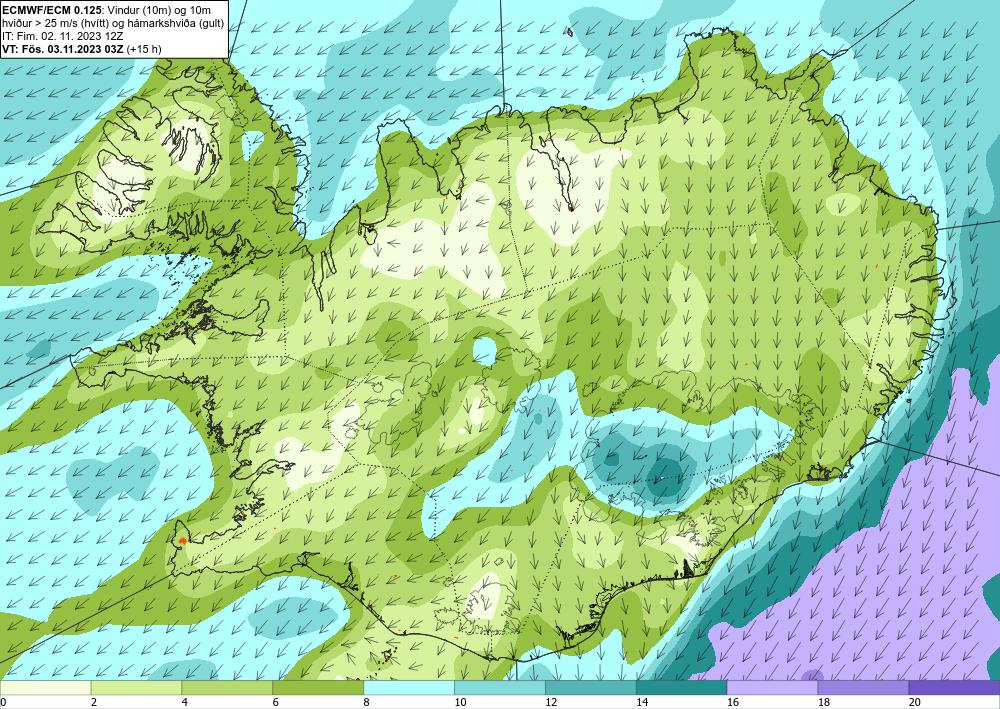Viewport: 1000px width, 709px height.
Task: Click the pale cream 0–2 m/s legend swatch
Action: tap(45, 688)
